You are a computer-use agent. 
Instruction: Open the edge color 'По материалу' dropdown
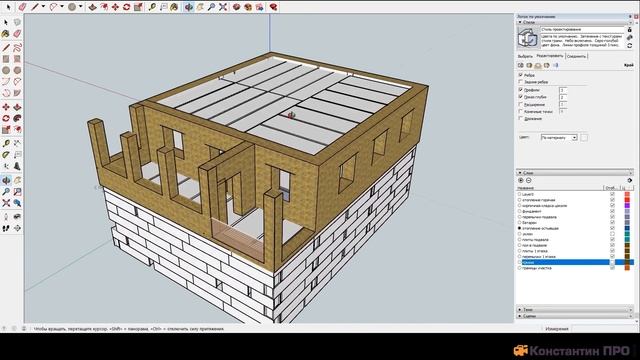[559, 138]
